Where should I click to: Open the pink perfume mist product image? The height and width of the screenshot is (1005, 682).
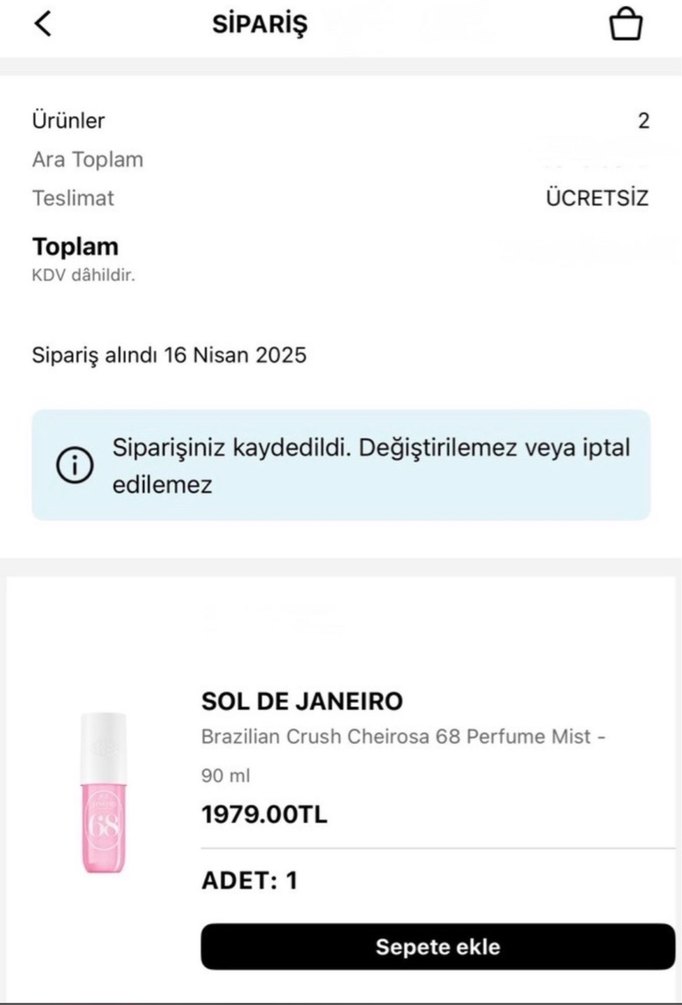[x=105, y=793]
